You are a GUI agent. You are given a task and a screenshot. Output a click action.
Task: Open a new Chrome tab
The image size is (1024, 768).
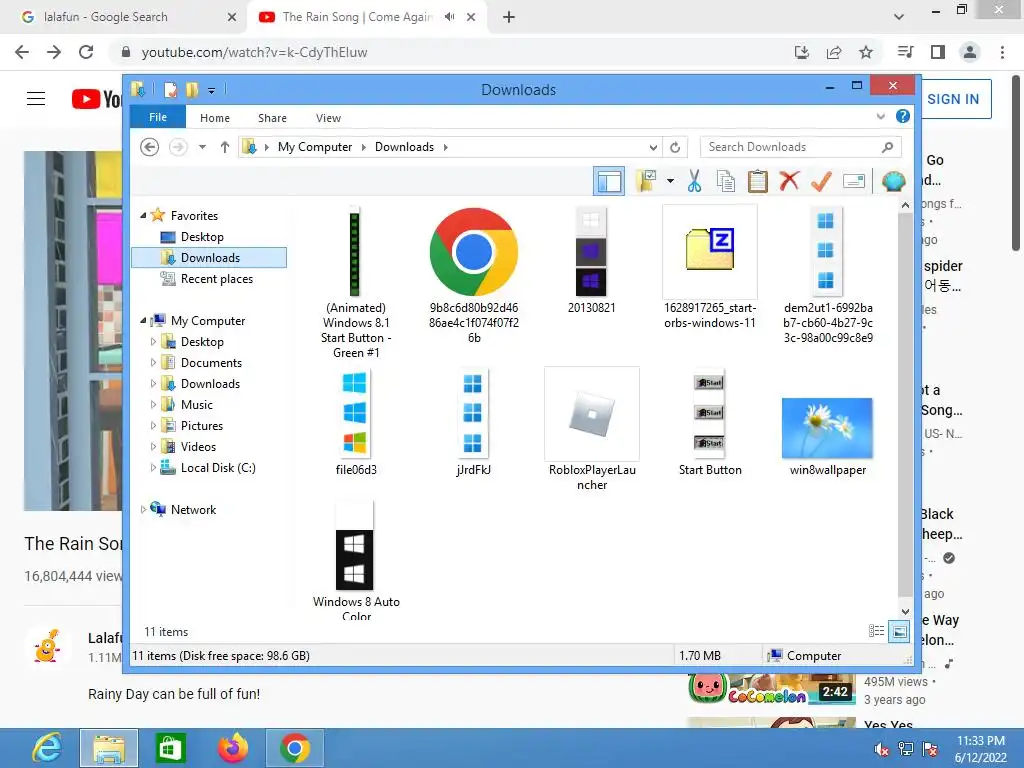coord(509,17)
